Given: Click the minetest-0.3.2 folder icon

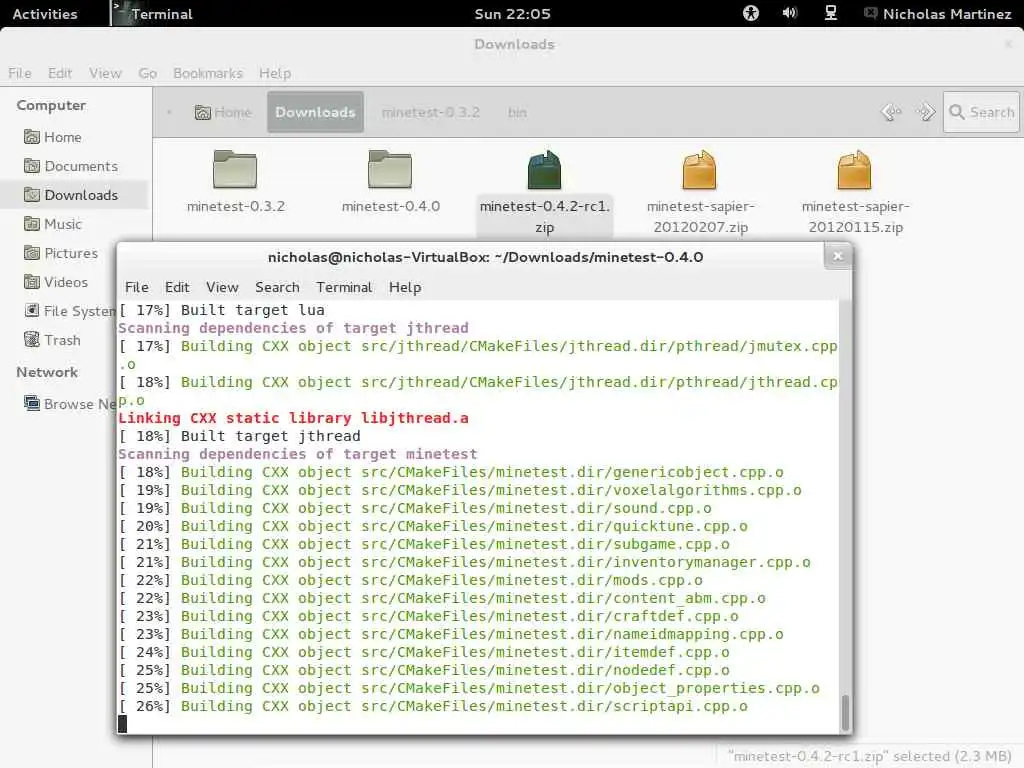Looking at the screenshot, I should [235, 168].
